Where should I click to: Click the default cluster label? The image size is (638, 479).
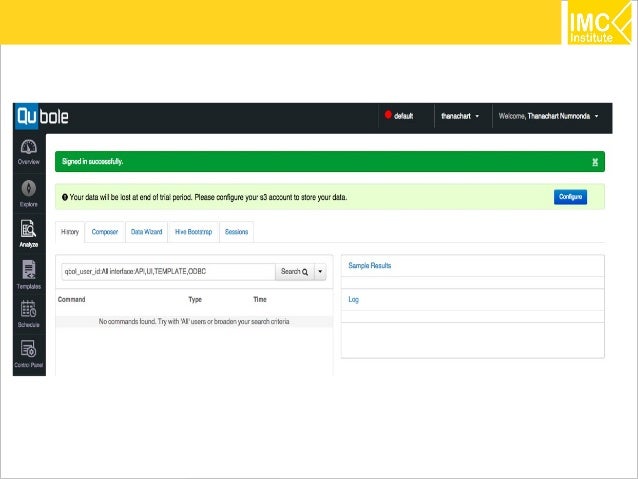pos(403,116)
